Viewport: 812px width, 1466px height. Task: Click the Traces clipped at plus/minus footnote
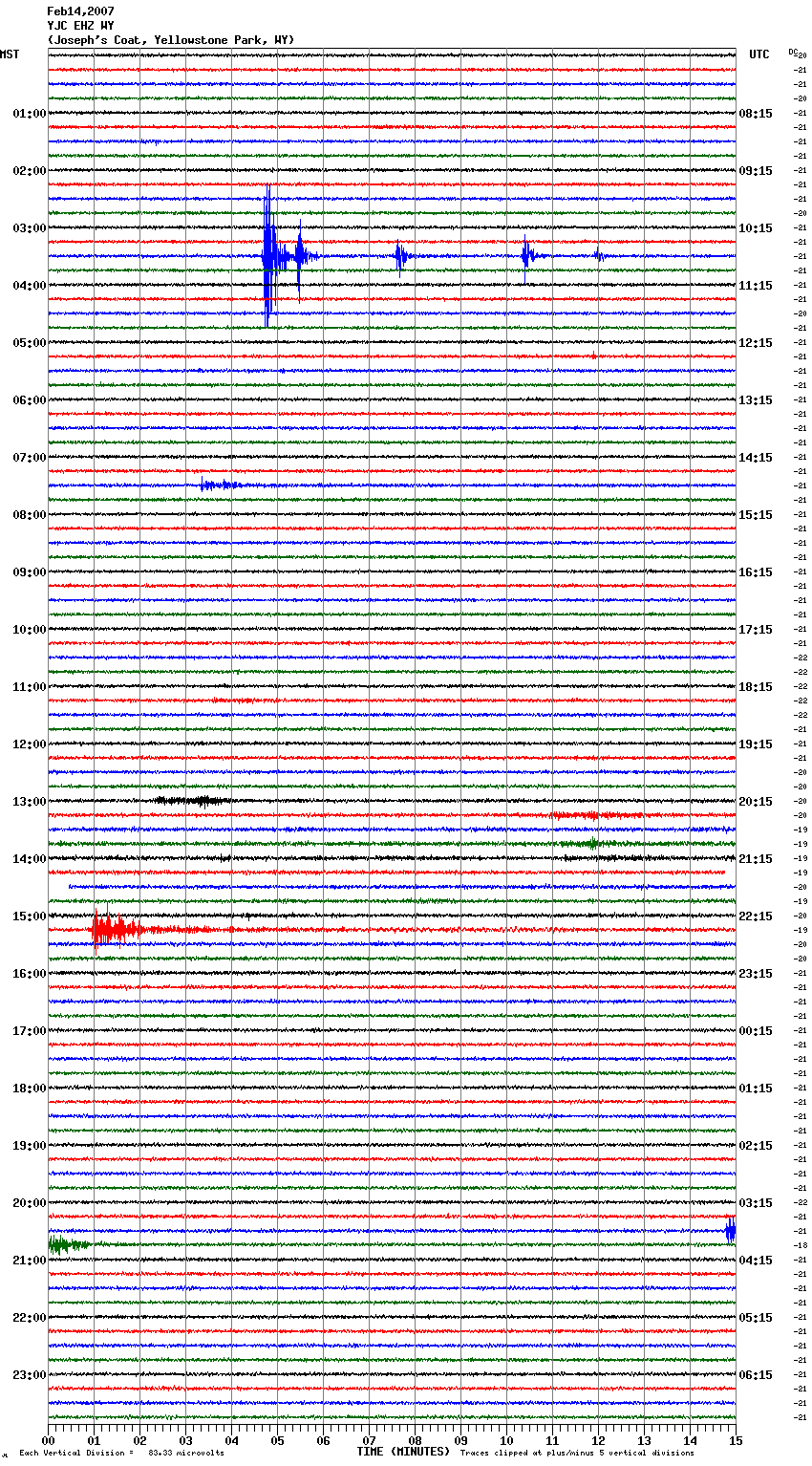point(577,1454)
